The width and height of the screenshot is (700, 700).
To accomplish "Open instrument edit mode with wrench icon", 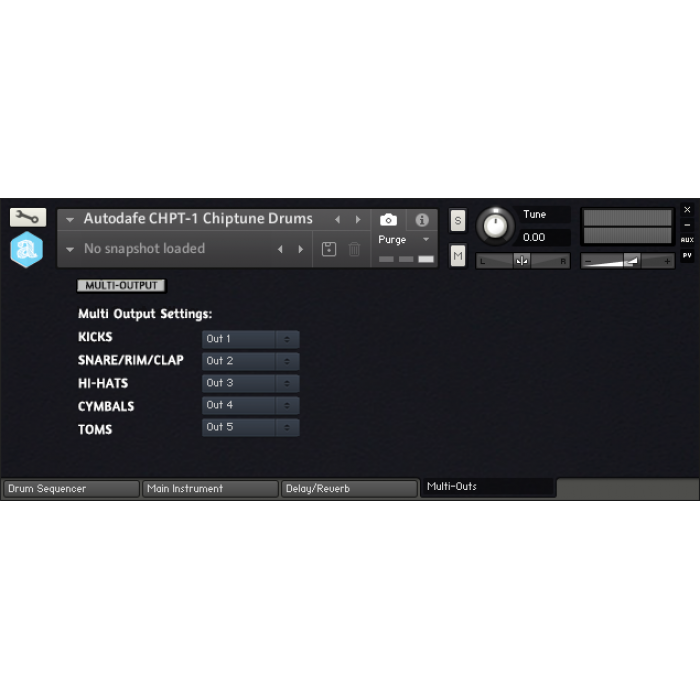I will 28,217.
